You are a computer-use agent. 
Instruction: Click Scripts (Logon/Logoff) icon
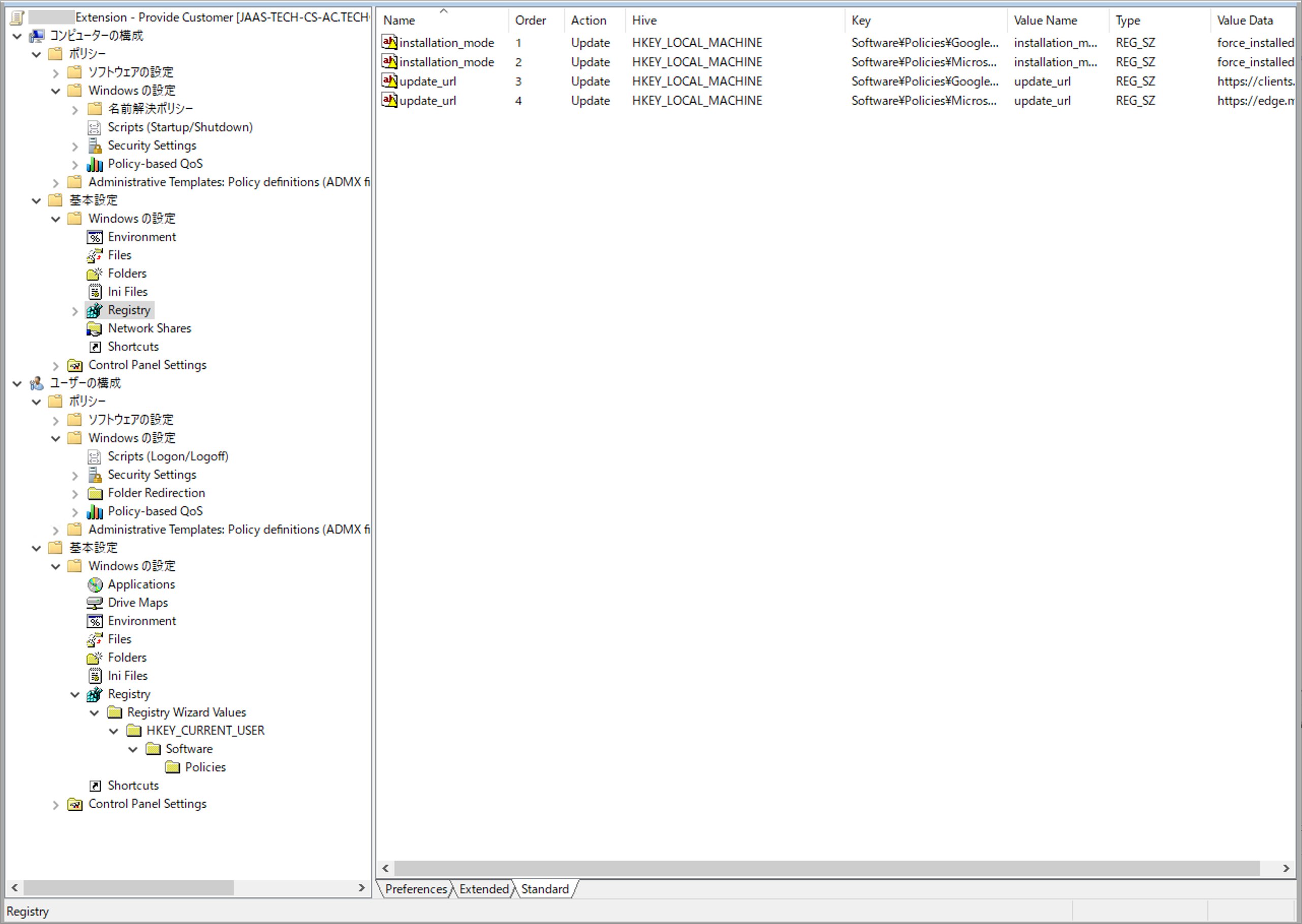[95, 457]
